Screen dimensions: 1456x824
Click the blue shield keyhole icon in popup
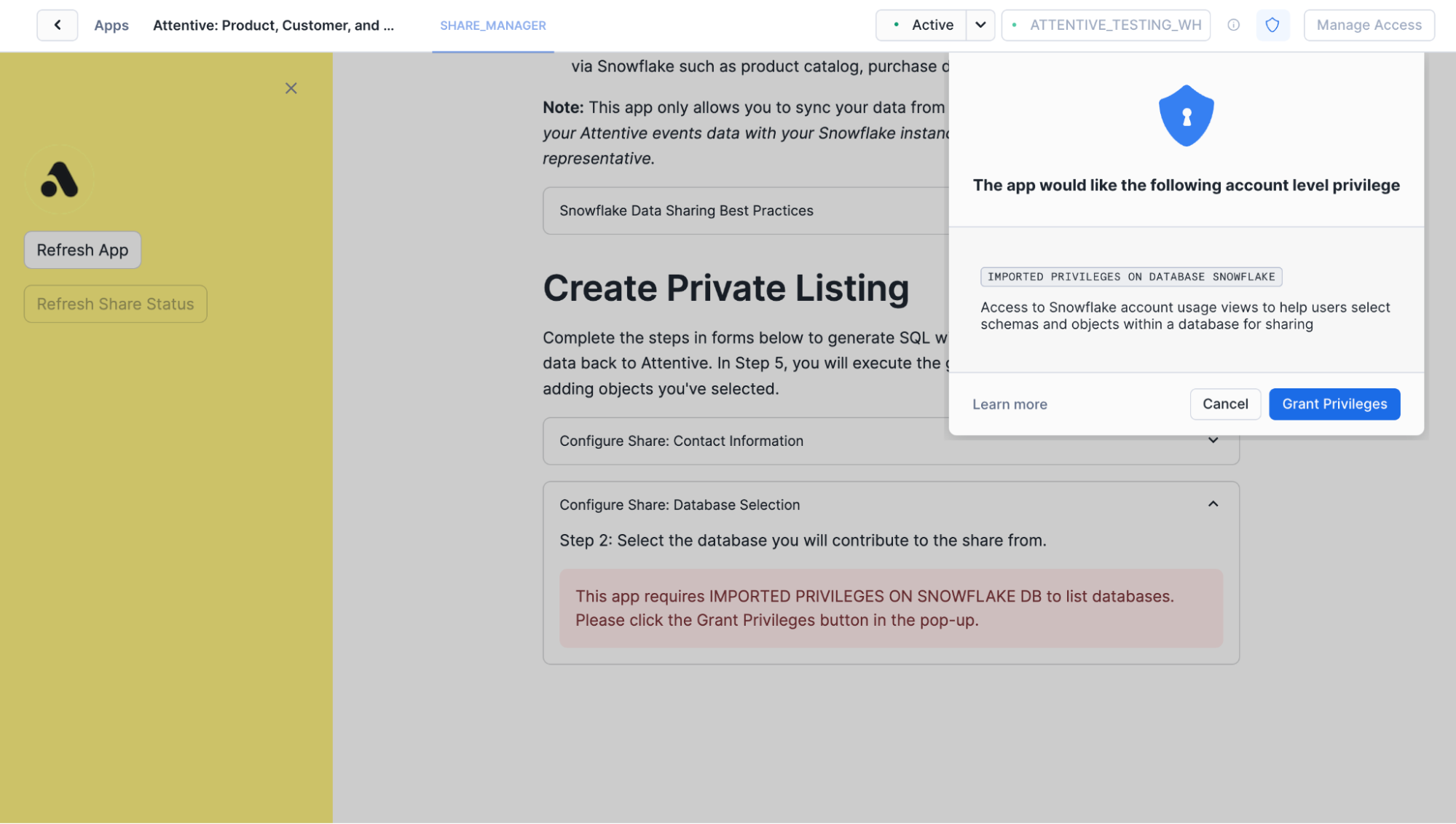pos(1186,116)
